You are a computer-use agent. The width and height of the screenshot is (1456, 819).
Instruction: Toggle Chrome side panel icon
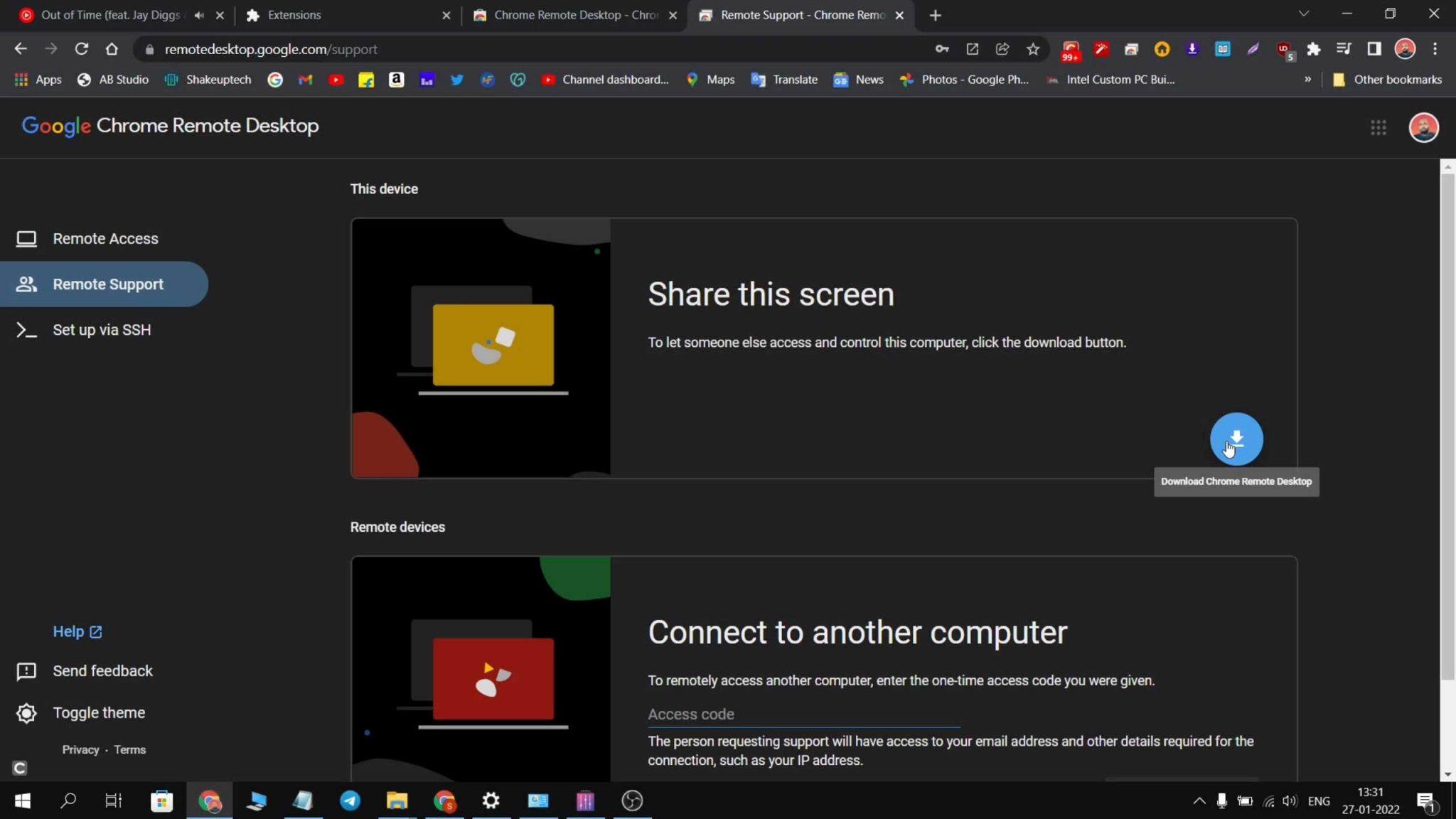click(1374, 49)
